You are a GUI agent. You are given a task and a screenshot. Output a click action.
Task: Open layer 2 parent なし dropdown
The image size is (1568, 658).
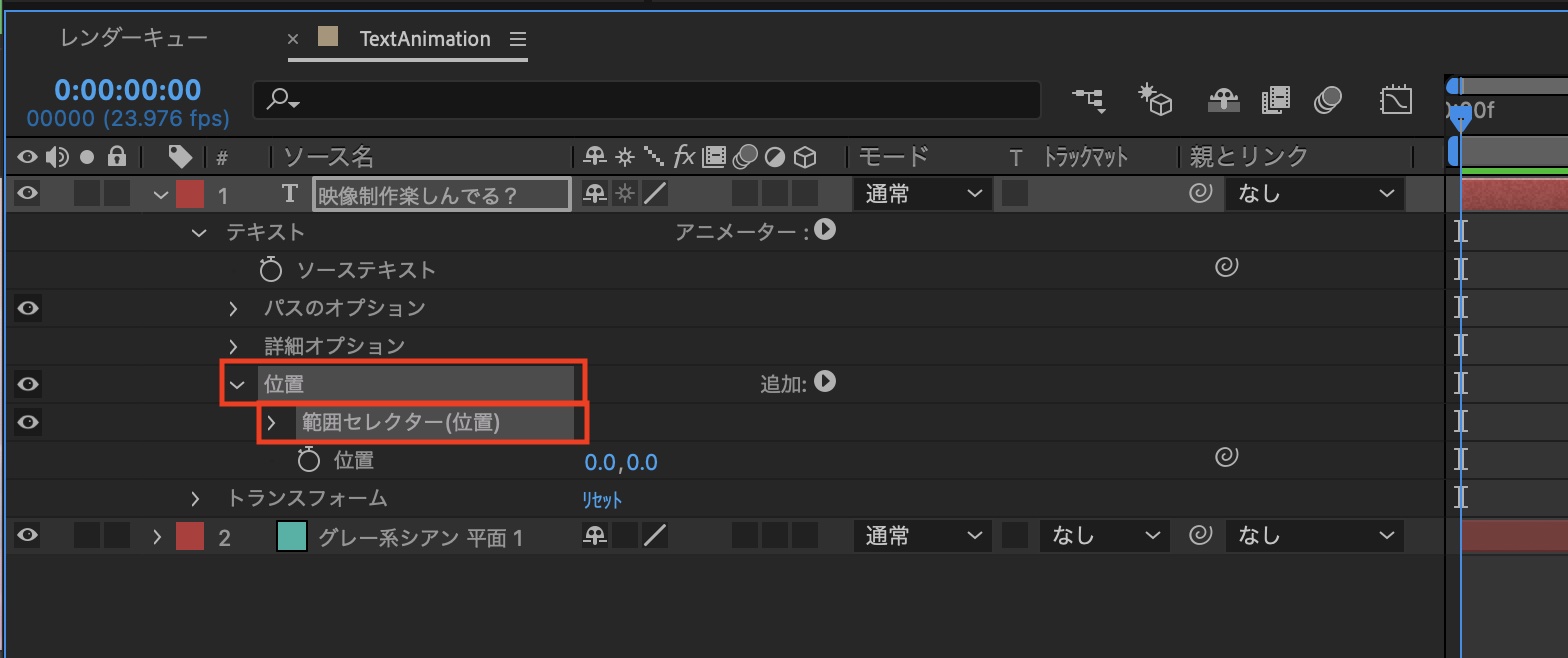(1315, 535)
